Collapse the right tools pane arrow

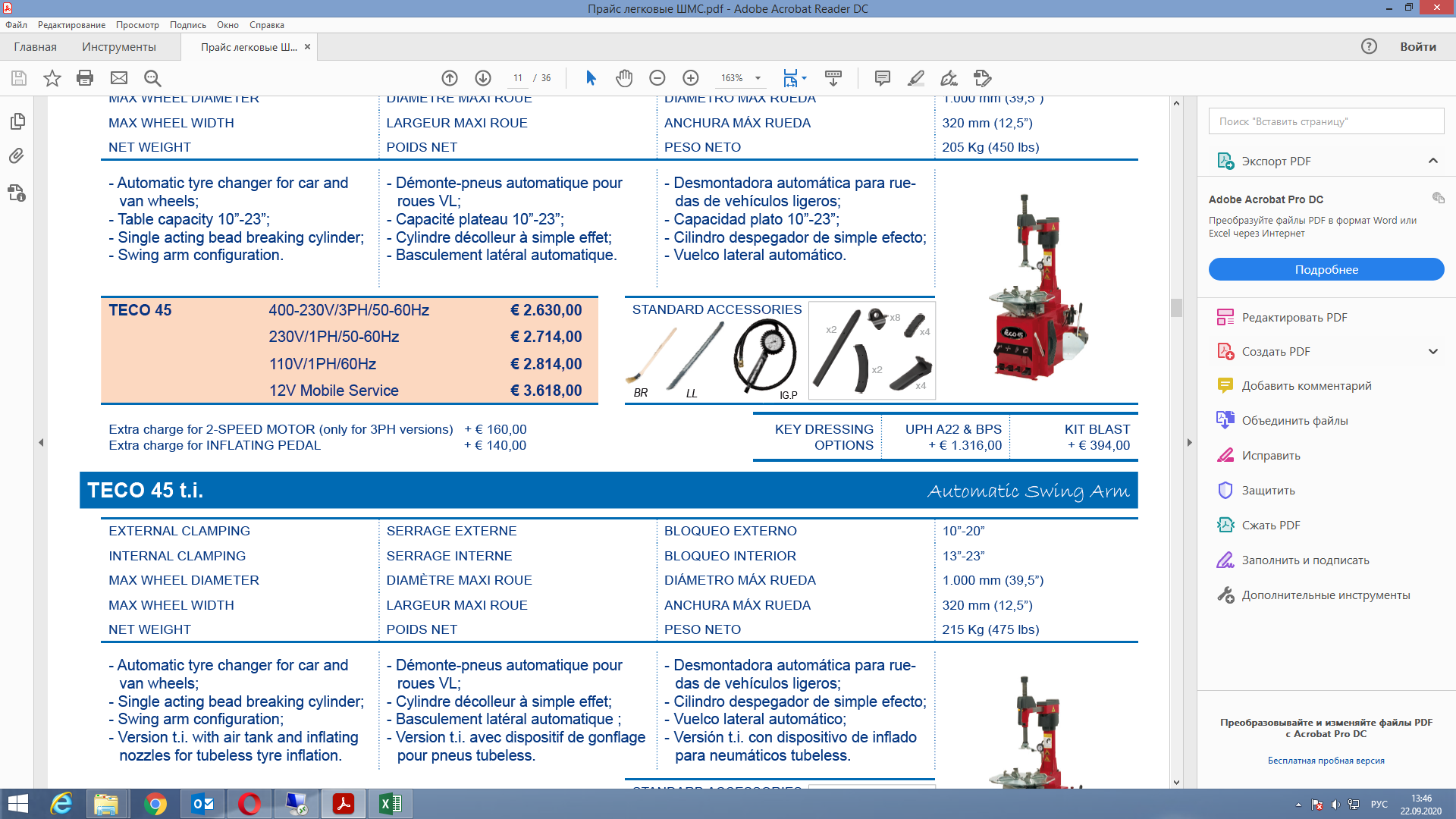tap(1189, 442)
